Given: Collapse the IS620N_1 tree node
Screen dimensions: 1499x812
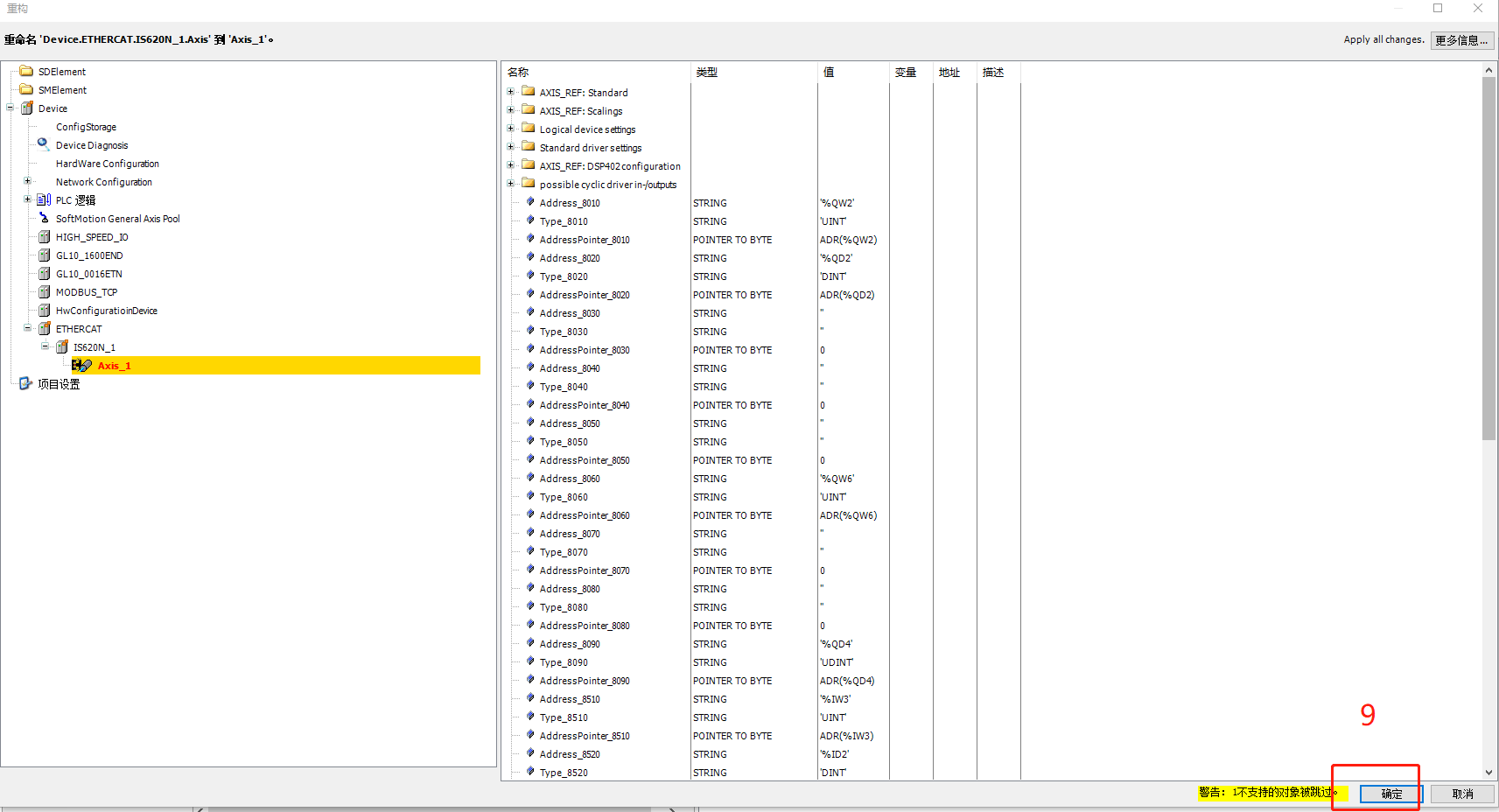Looking at the screenshot, I should pos(46,346).
